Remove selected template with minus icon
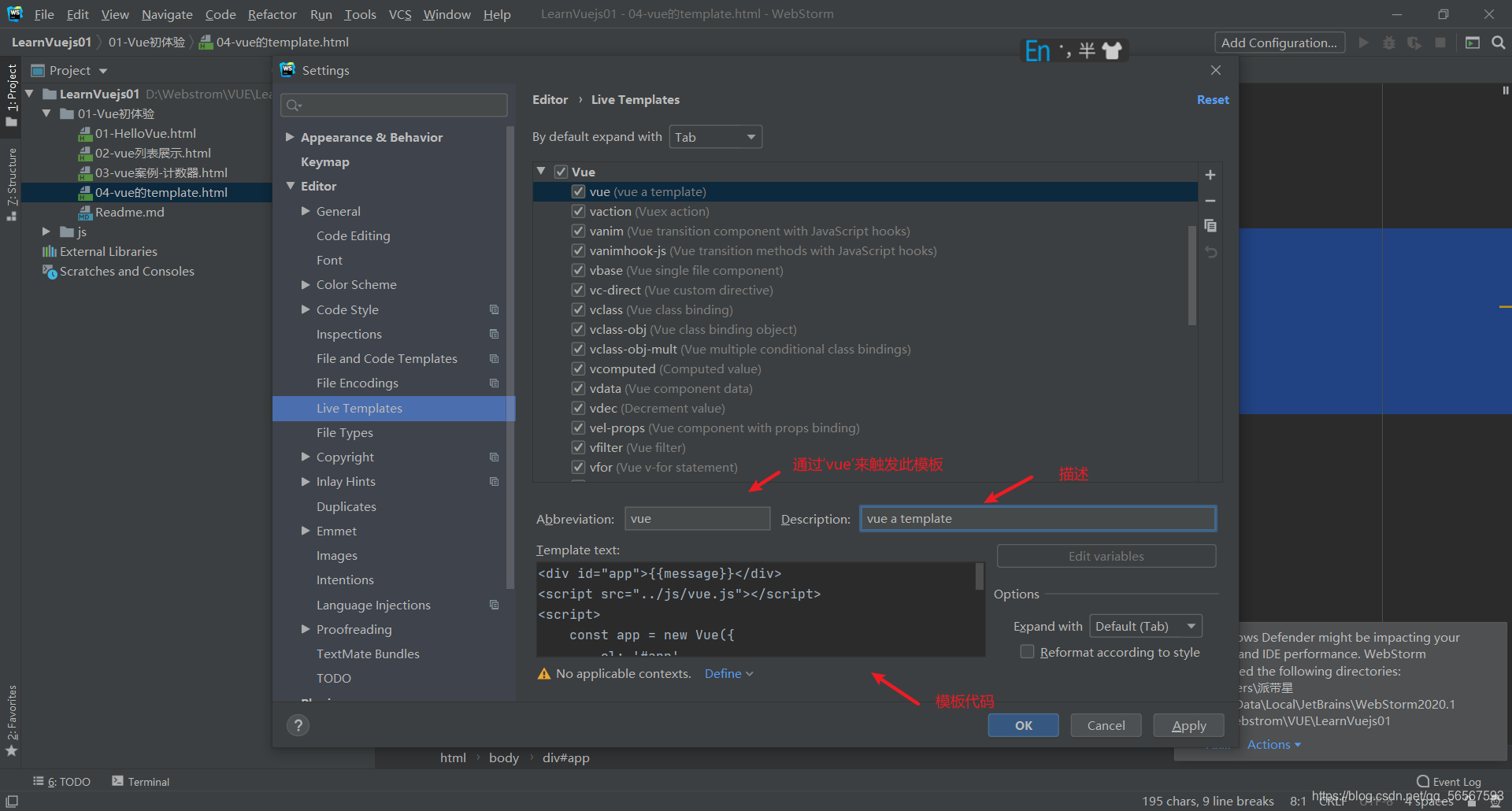Screen dimensions: 1512x811 click(x=1210, y=201)
